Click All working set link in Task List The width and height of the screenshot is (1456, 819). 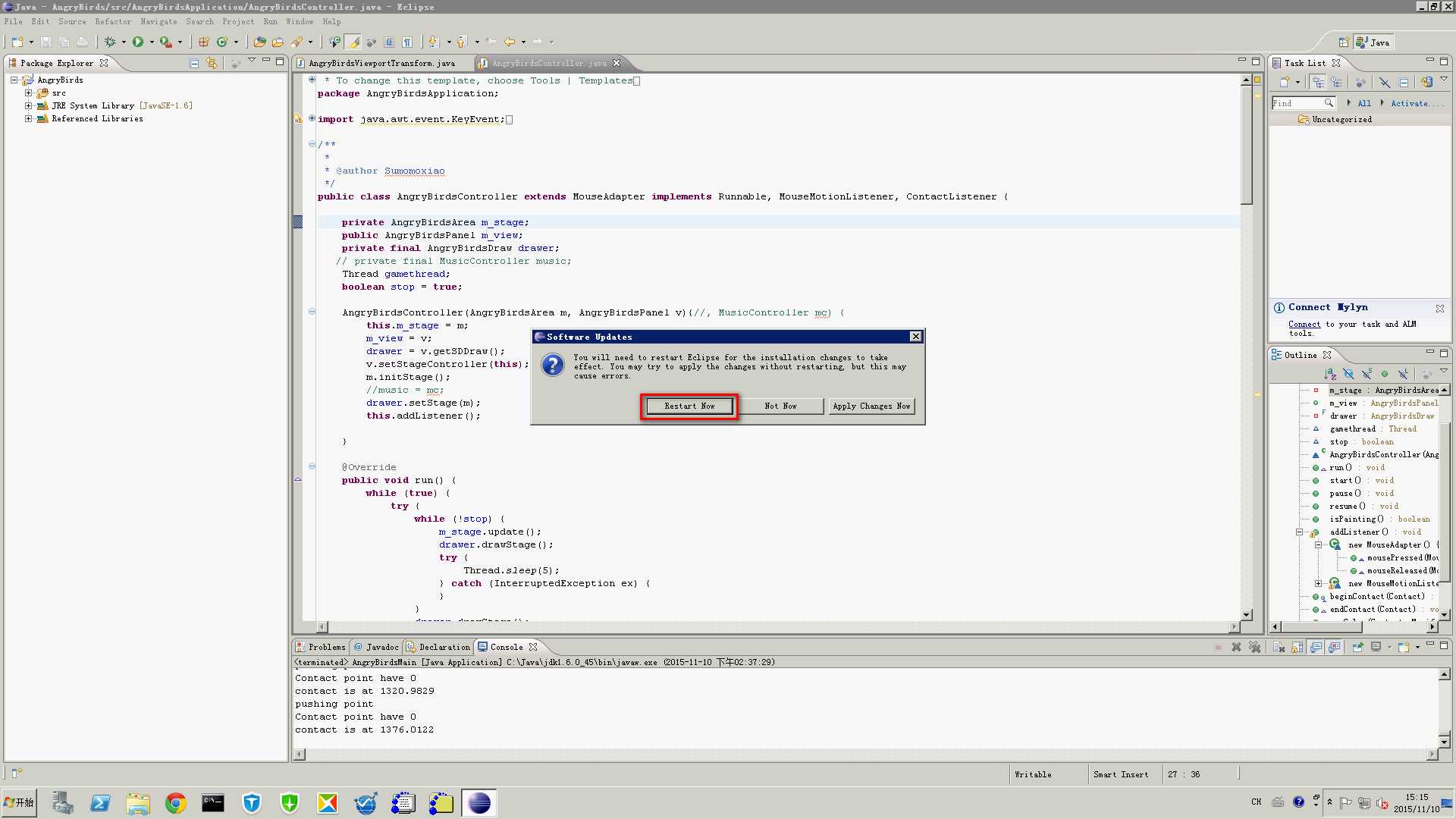tap(1364, 103)
